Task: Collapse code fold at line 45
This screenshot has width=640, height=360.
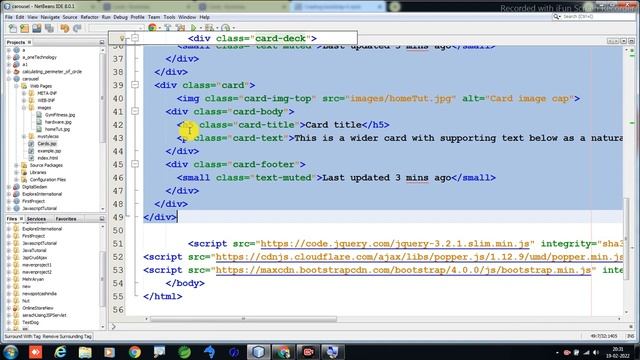Action: coord(135,164)
